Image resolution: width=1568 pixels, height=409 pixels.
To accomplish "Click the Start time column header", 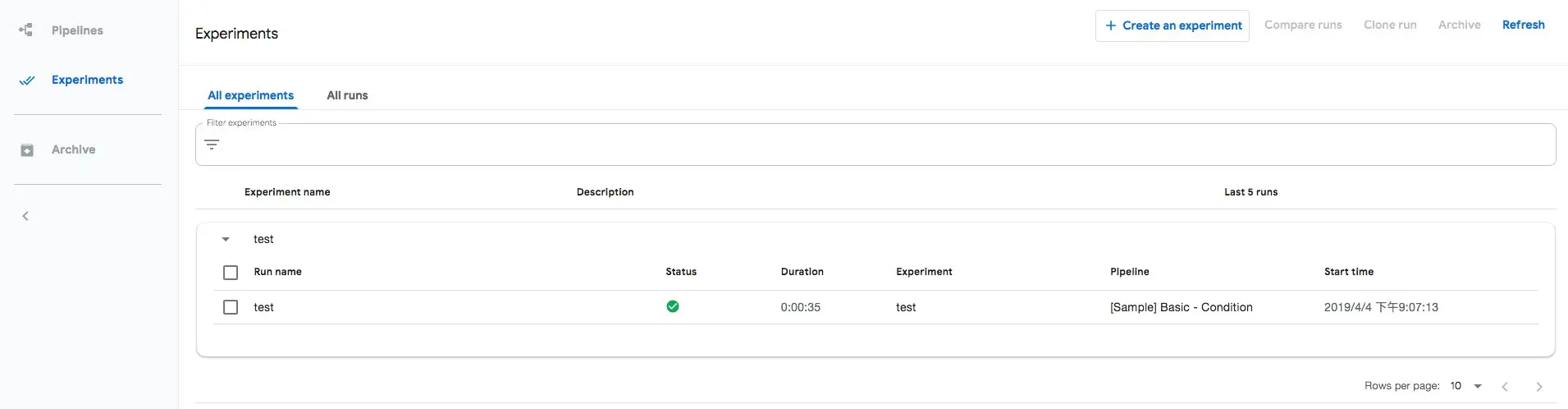I will point(1348,272).
